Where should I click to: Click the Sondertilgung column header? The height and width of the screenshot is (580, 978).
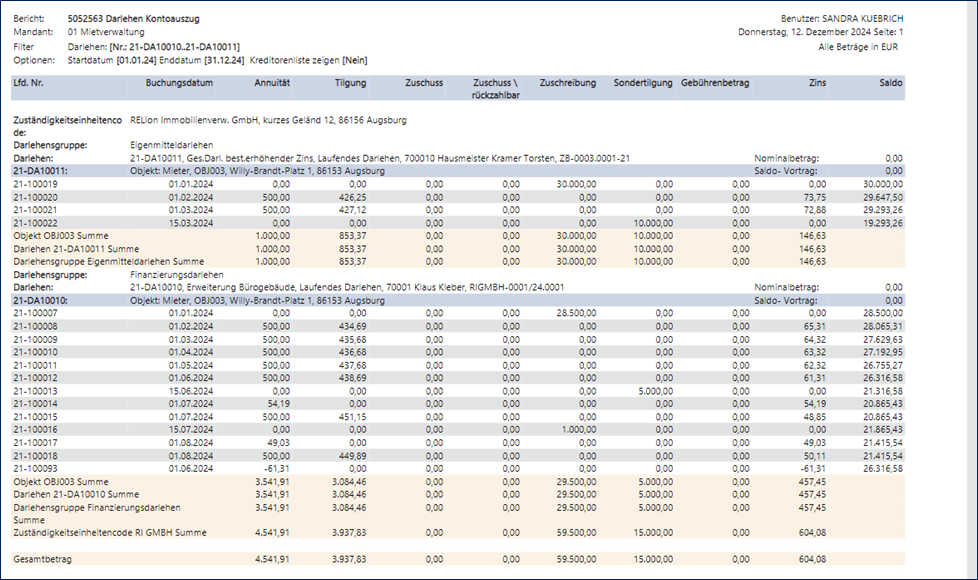[x=643, y=83]
